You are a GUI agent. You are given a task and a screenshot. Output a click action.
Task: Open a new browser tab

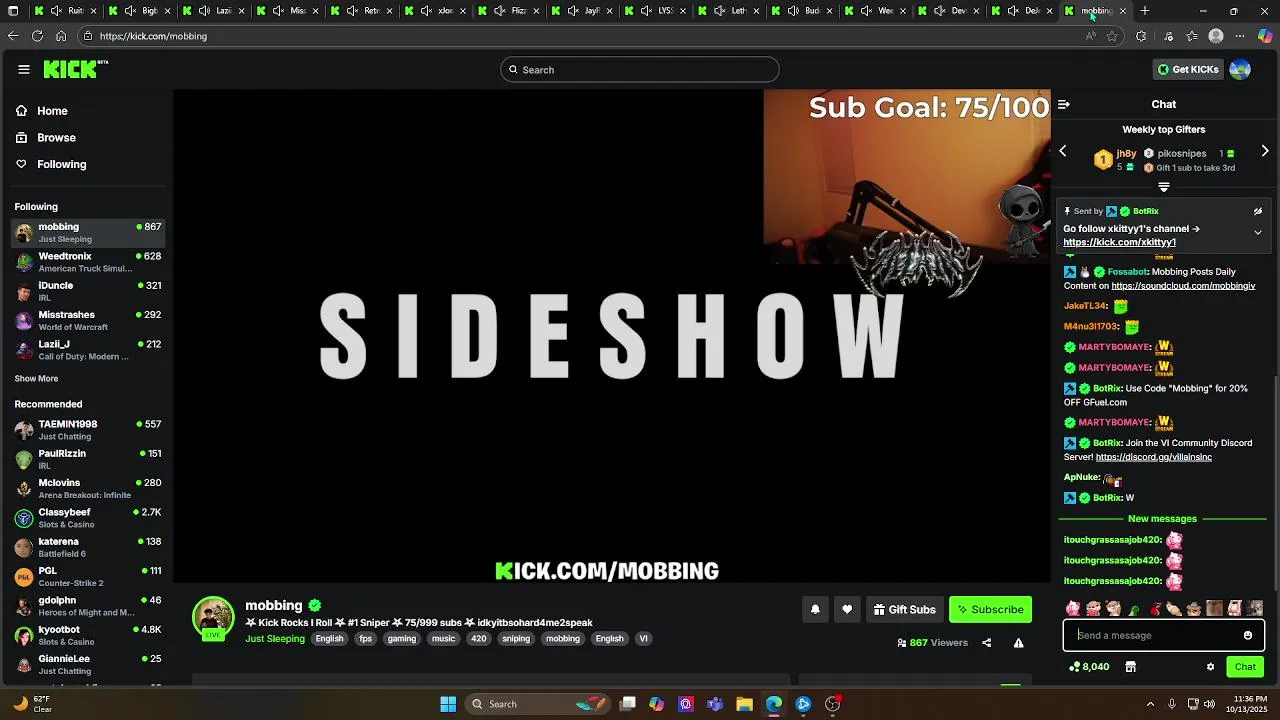1145,11
